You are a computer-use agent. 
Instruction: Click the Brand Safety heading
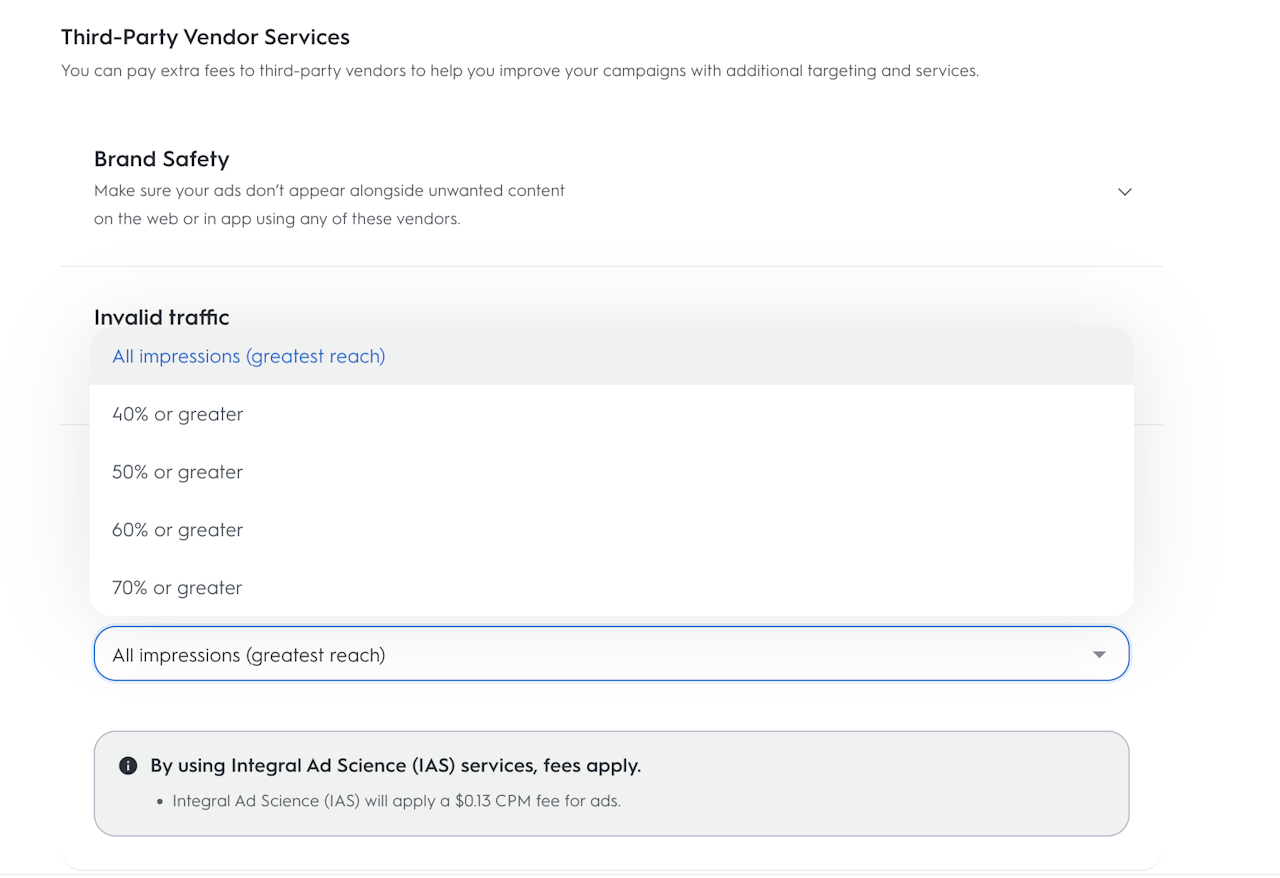pos(162,160)
